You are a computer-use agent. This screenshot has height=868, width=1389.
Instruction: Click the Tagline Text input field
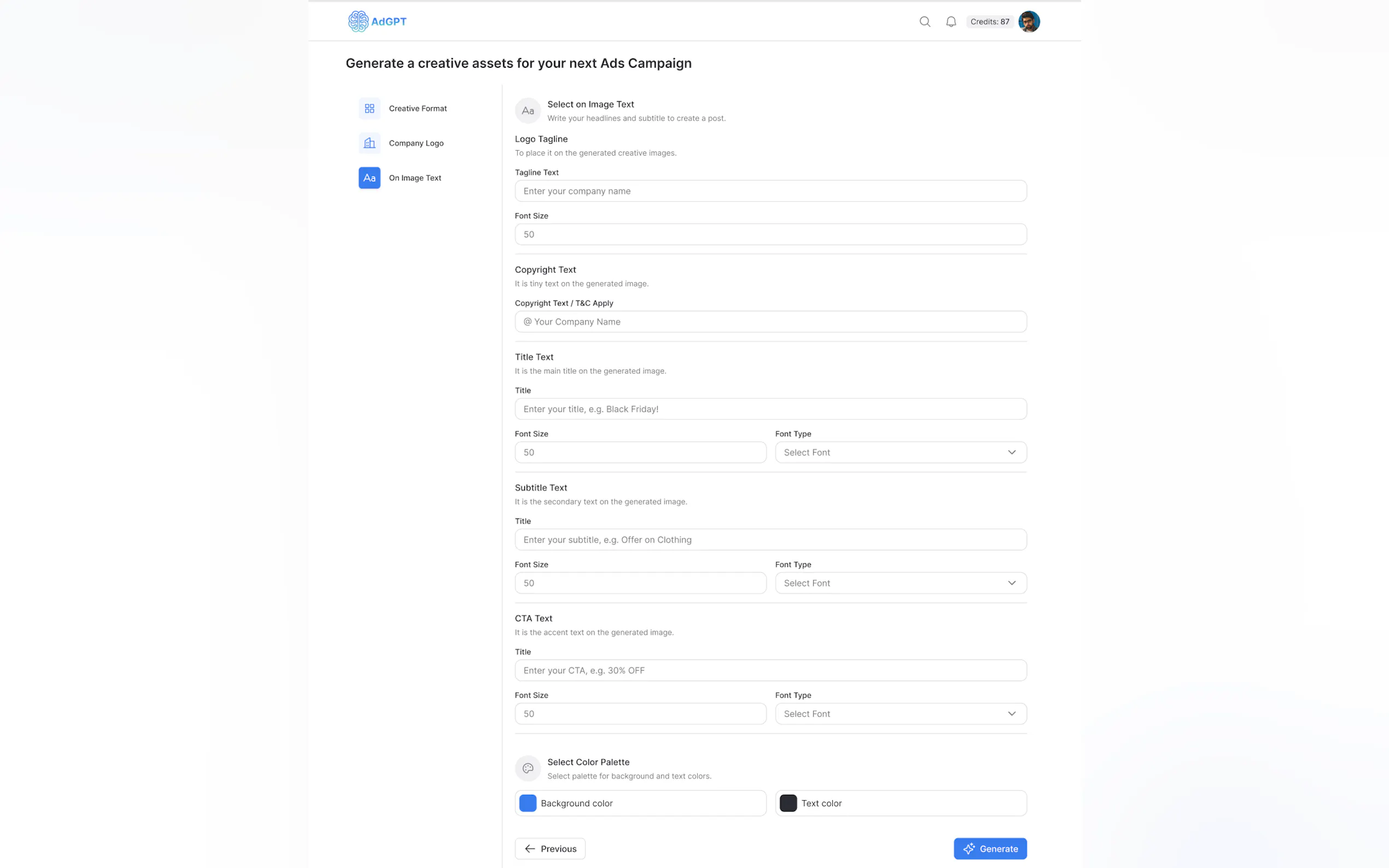click(770, 191)
